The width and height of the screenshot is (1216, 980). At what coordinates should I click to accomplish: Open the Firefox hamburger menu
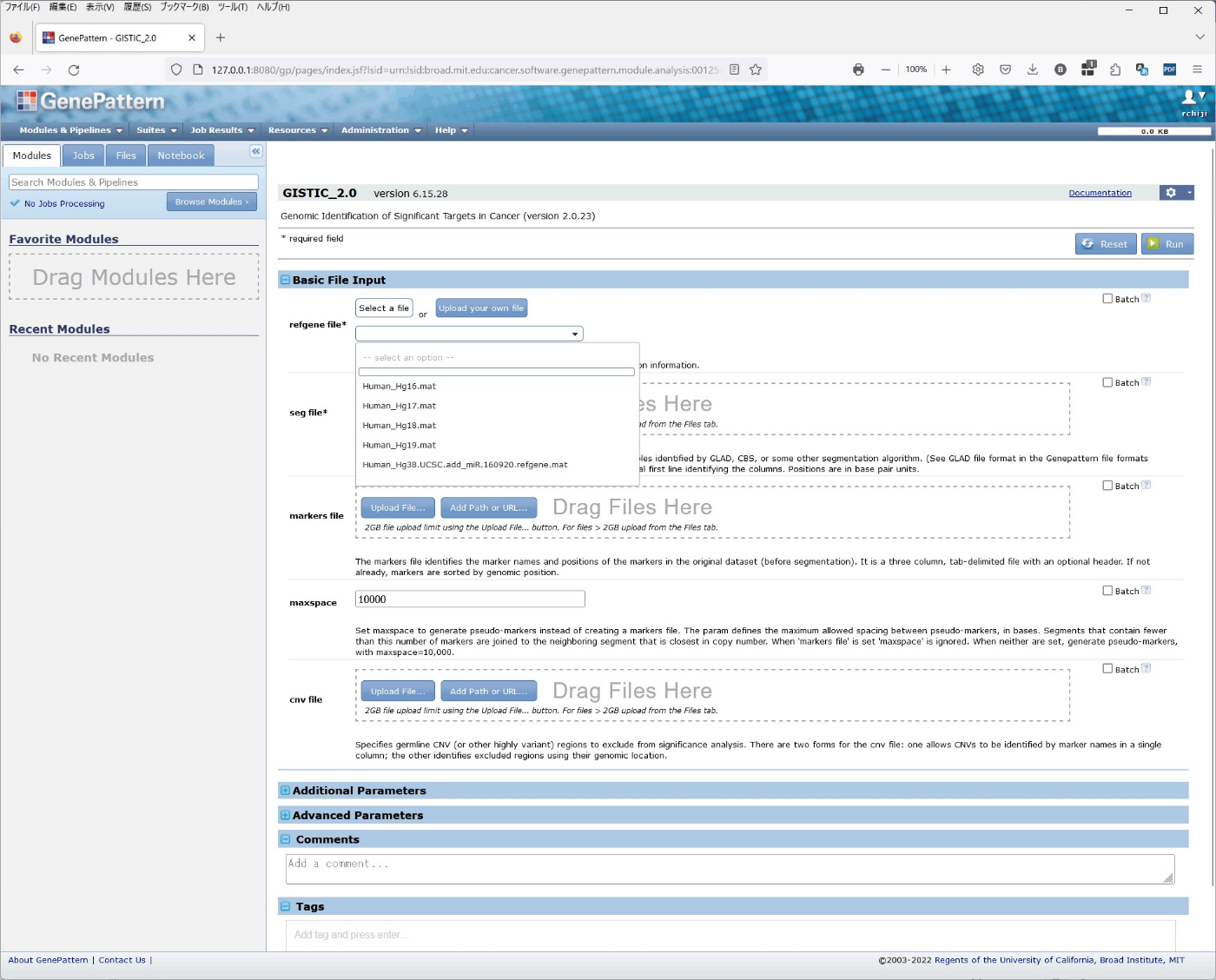coord(1197,70)
